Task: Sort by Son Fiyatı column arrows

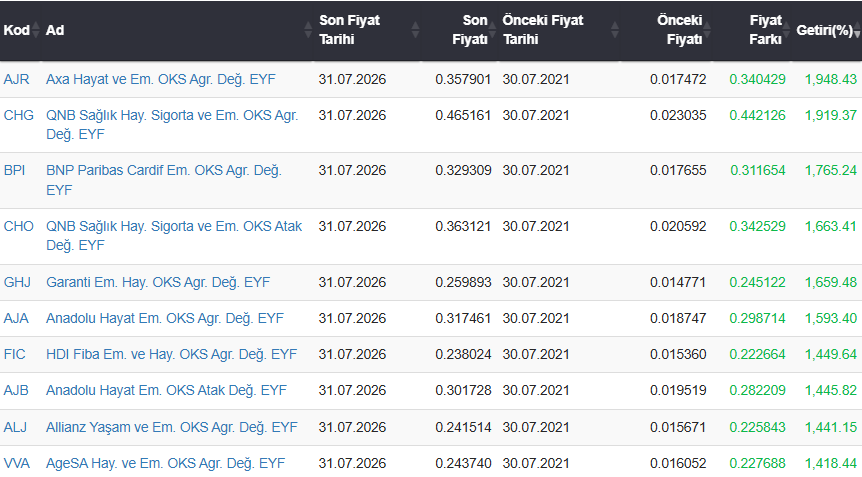Action: pyautogui.click(x=492, y=30)
